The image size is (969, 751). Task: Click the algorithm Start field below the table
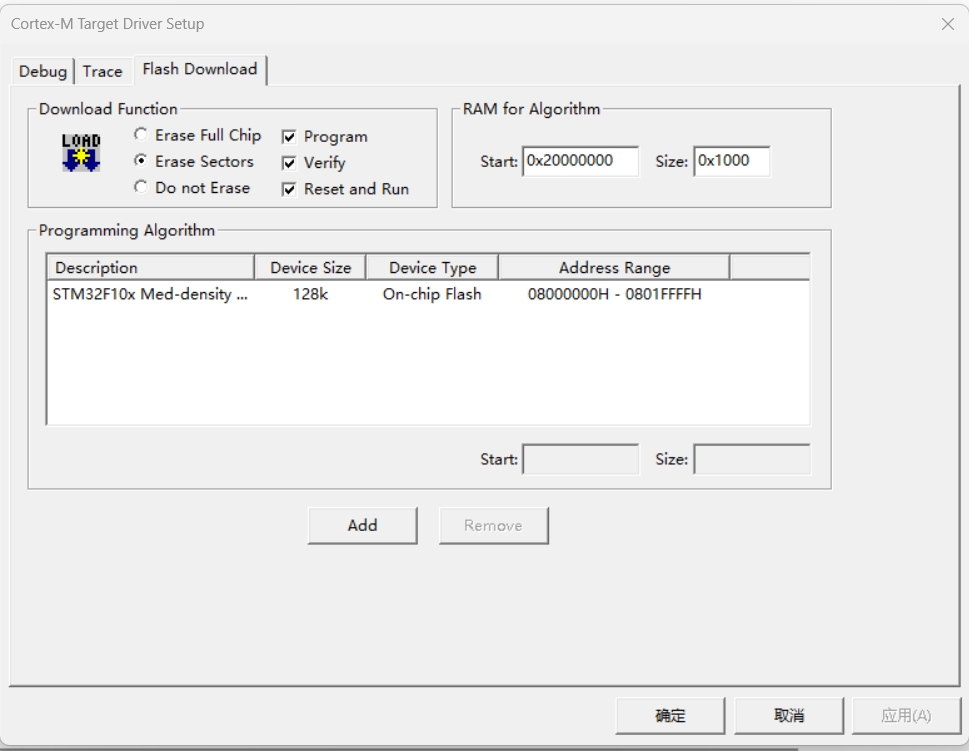coord(580,459)
